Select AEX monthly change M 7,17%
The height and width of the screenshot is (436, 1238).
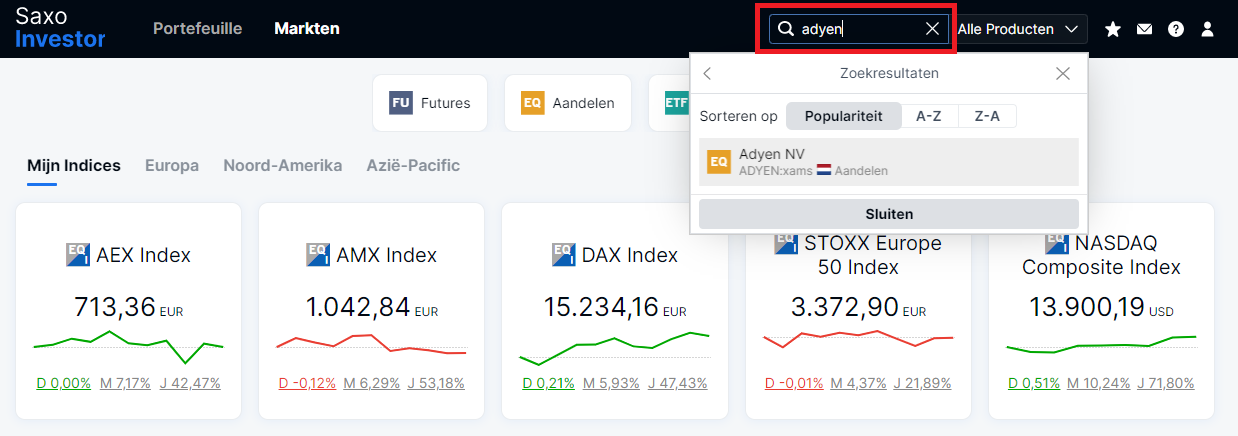pos(125,383)
